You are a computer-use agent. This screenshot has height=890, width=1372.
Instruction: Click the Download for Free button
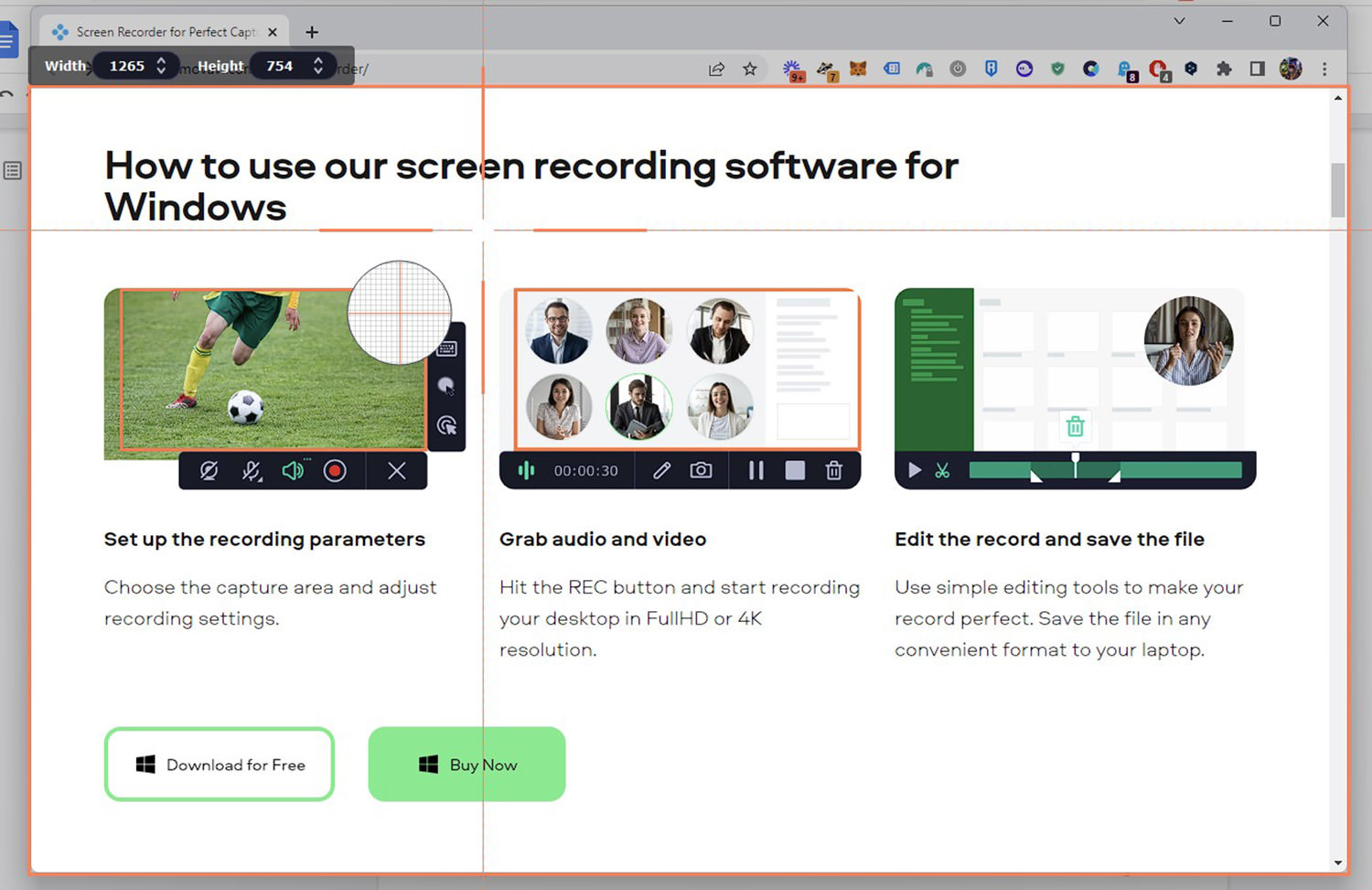pyautogui.click(x=220, y=765)
